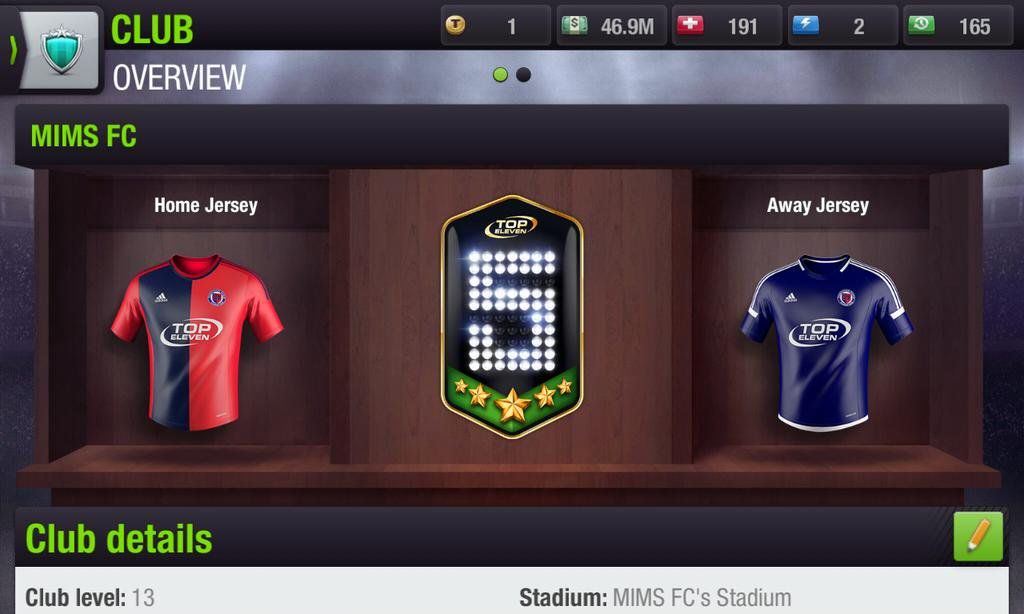Tap the blue lightning boost icon
This screenshot has width=1024, height=614.
[x=805, y=25]
